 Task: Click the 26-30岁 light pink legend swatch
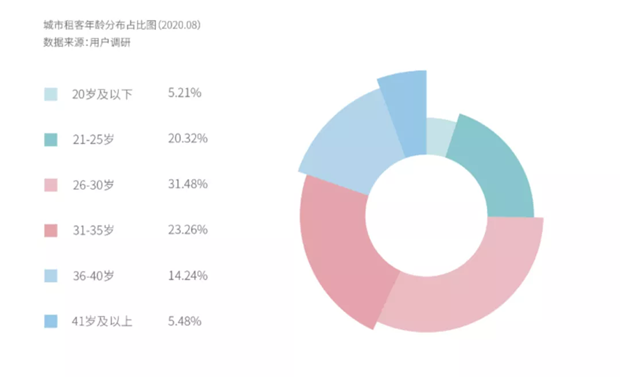[51, 185]
